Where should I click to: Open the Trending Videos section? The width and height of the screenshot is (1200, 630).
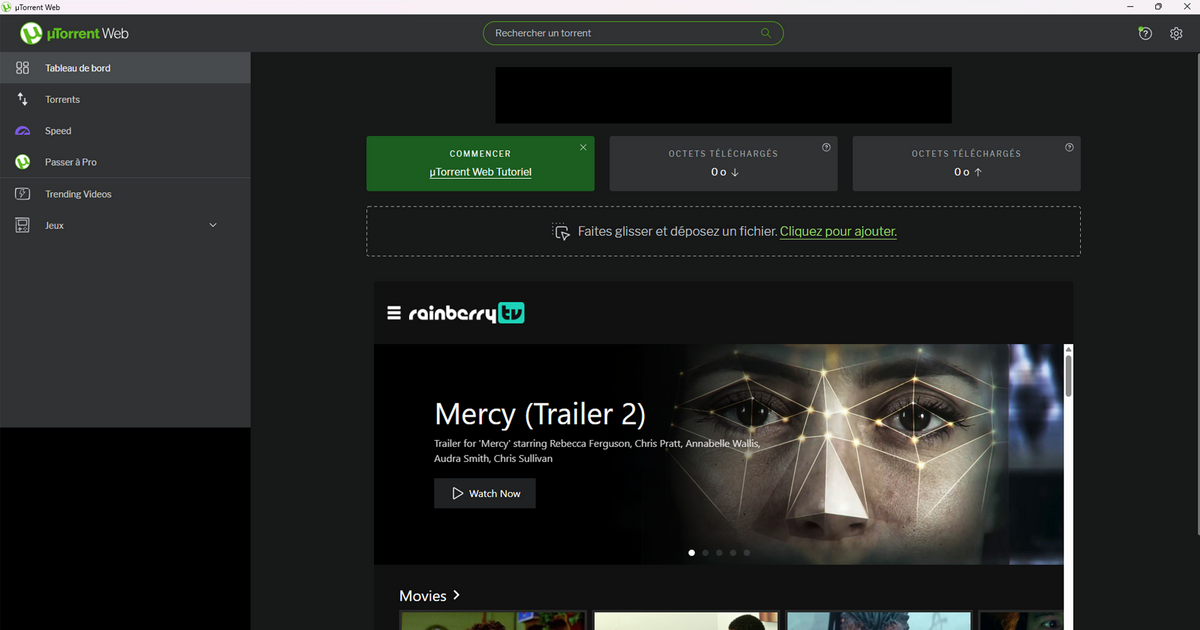77,193
